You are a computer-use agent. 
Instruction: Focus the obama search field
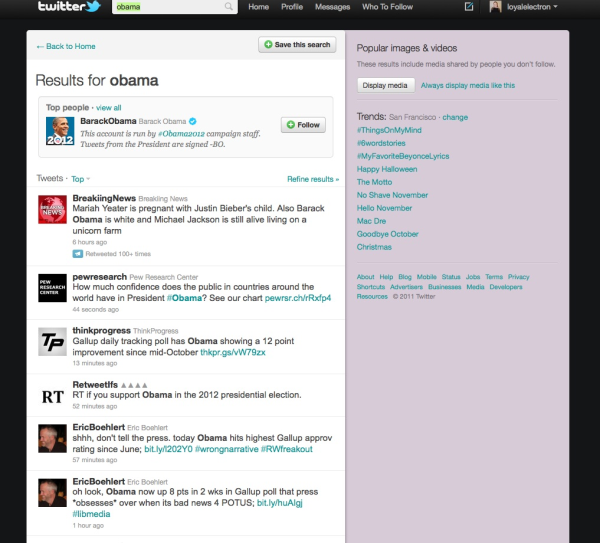click(x=174, y=7)
